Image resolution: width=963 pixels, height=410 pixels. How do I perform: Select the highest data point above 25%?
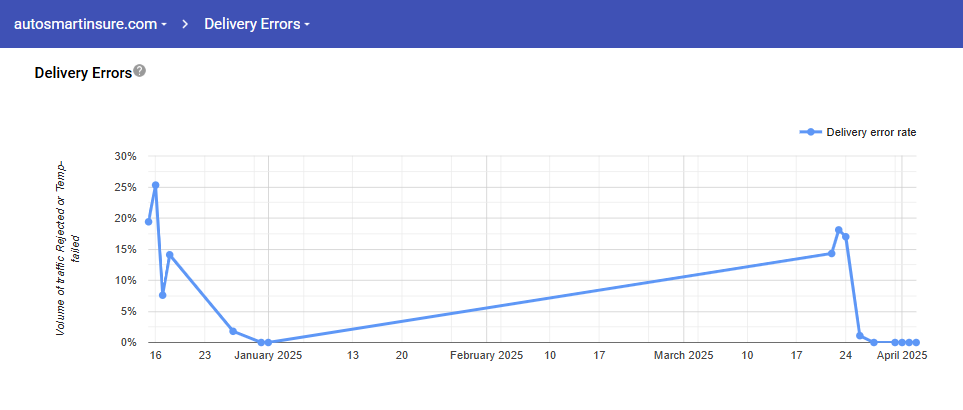pyautogui.click(x=155, y=185)
